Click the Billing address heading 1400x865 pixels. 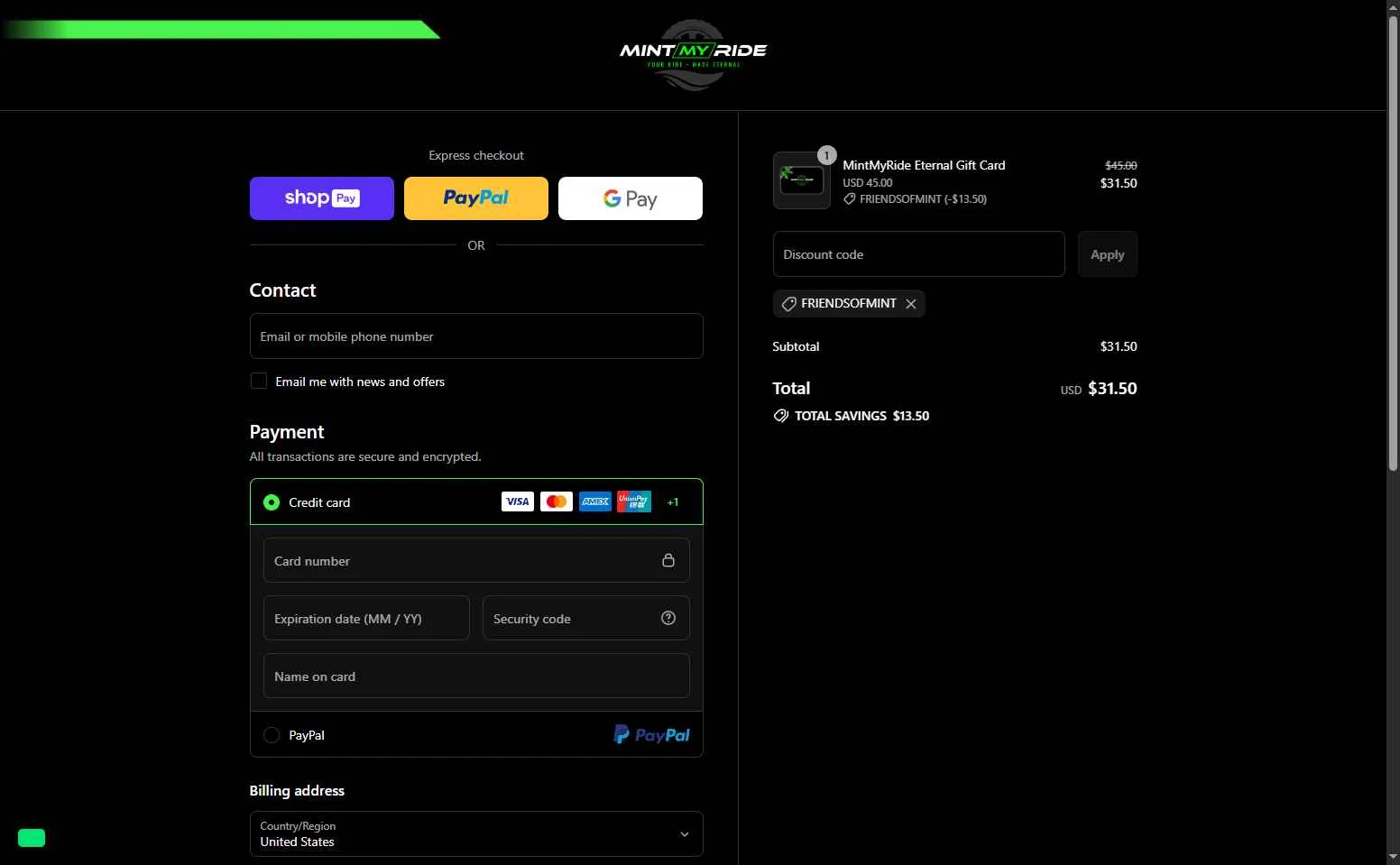[x=297, y=790]
